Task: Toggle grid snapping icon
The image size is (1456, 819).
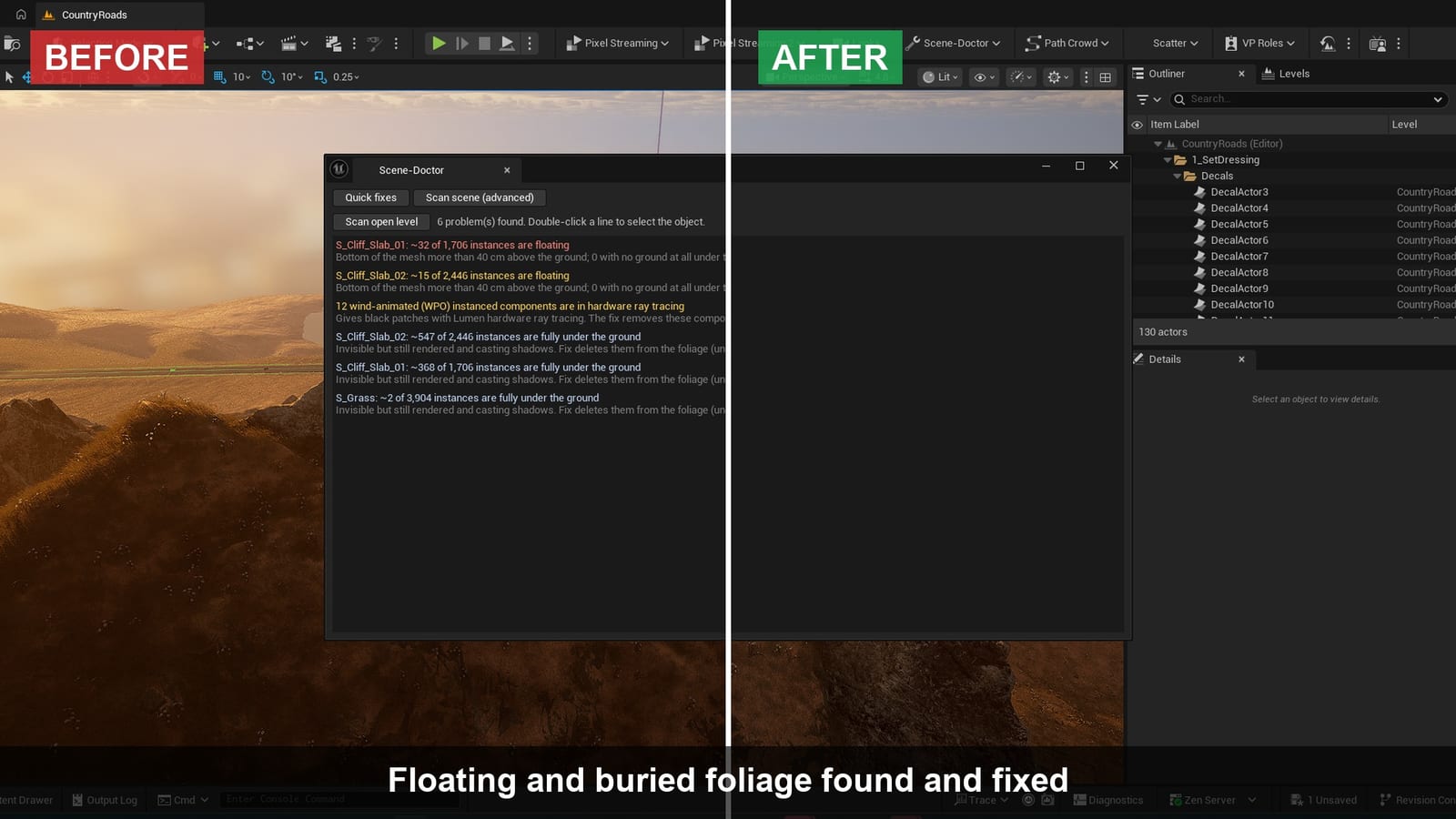Action: click(219, 76)
